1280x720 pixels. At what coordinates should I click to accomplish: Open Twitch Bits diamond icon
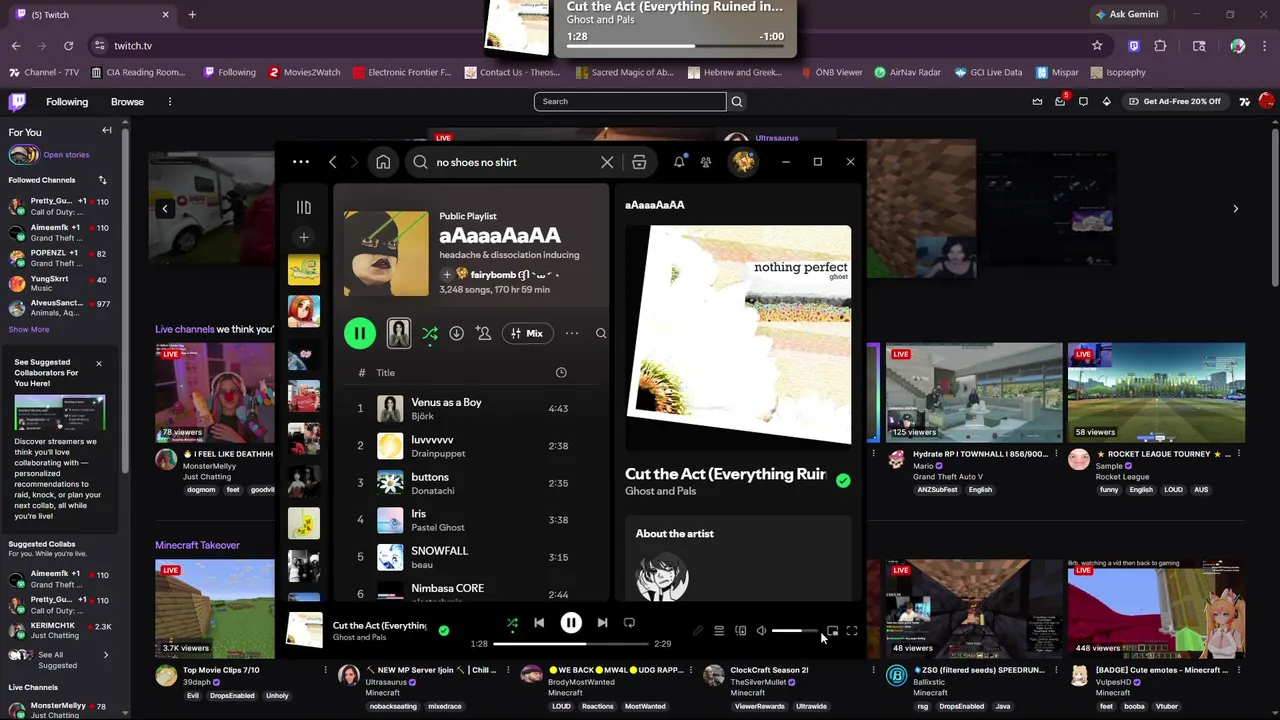pos(1106,101)
